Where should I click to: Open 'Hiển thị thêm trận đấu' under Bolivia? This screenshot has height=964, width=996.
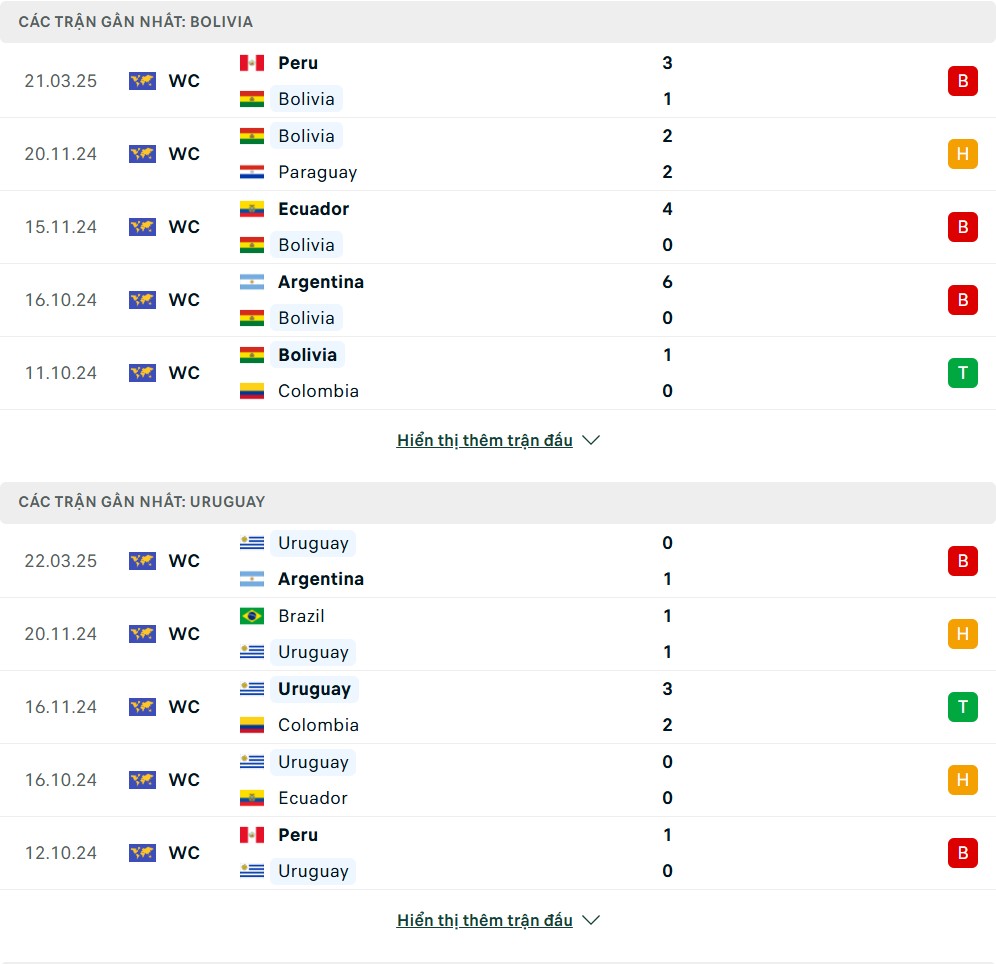tap(485, 440)
